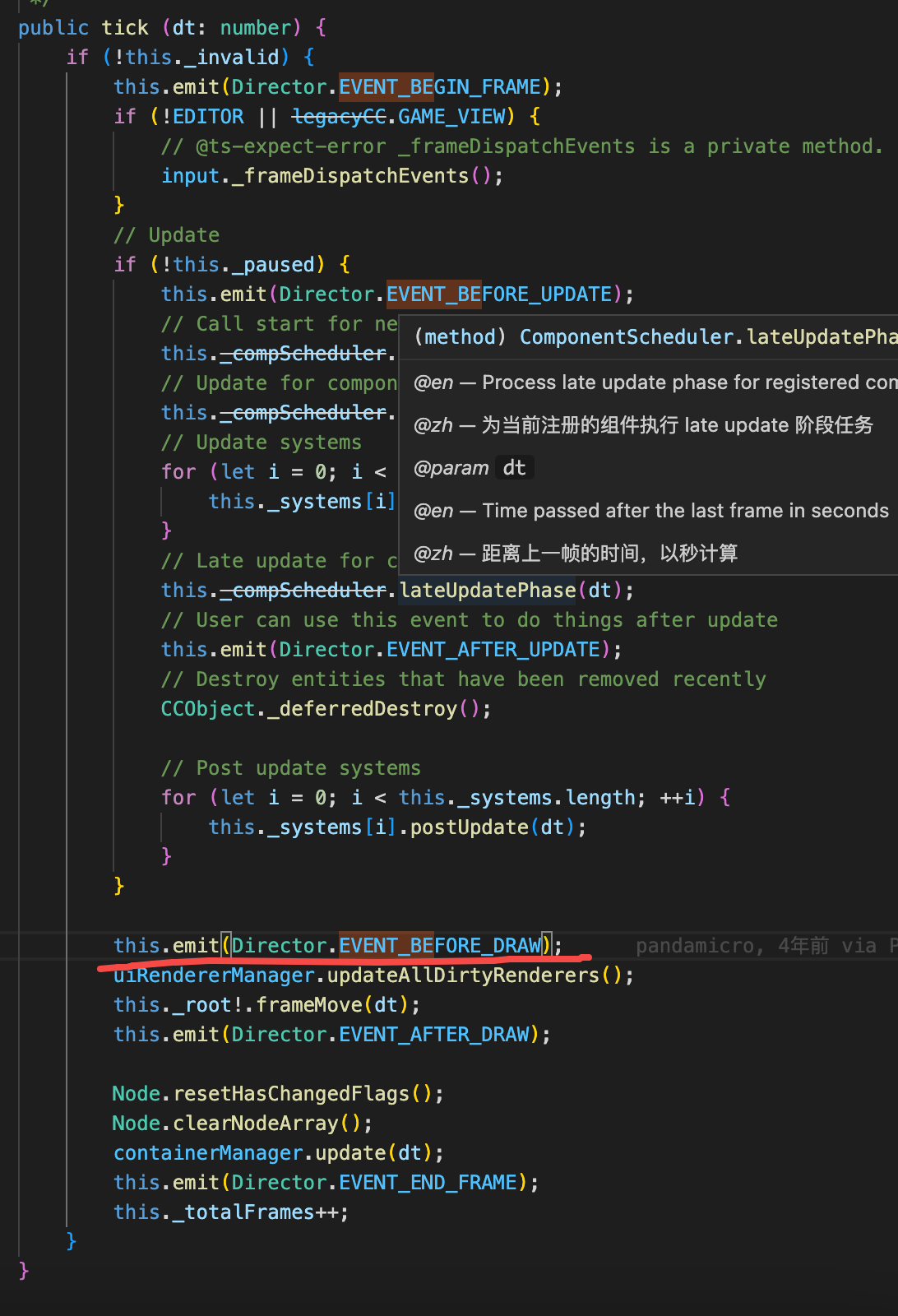Image resolution: width=898 pixels, height=1316 pixels.
Task: Click 'ComponentScheduler.lateUpdatePha' in hover tooltip
Action: 709,337
